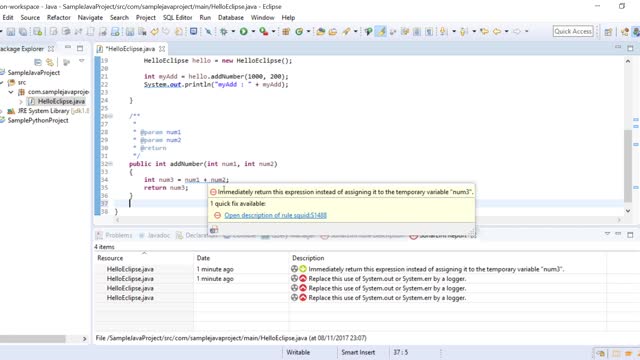The height and width of the screenshot is (360, 640).
Task: Collapse the com.samplejavaproject package node
Action: tap(11, 92)
